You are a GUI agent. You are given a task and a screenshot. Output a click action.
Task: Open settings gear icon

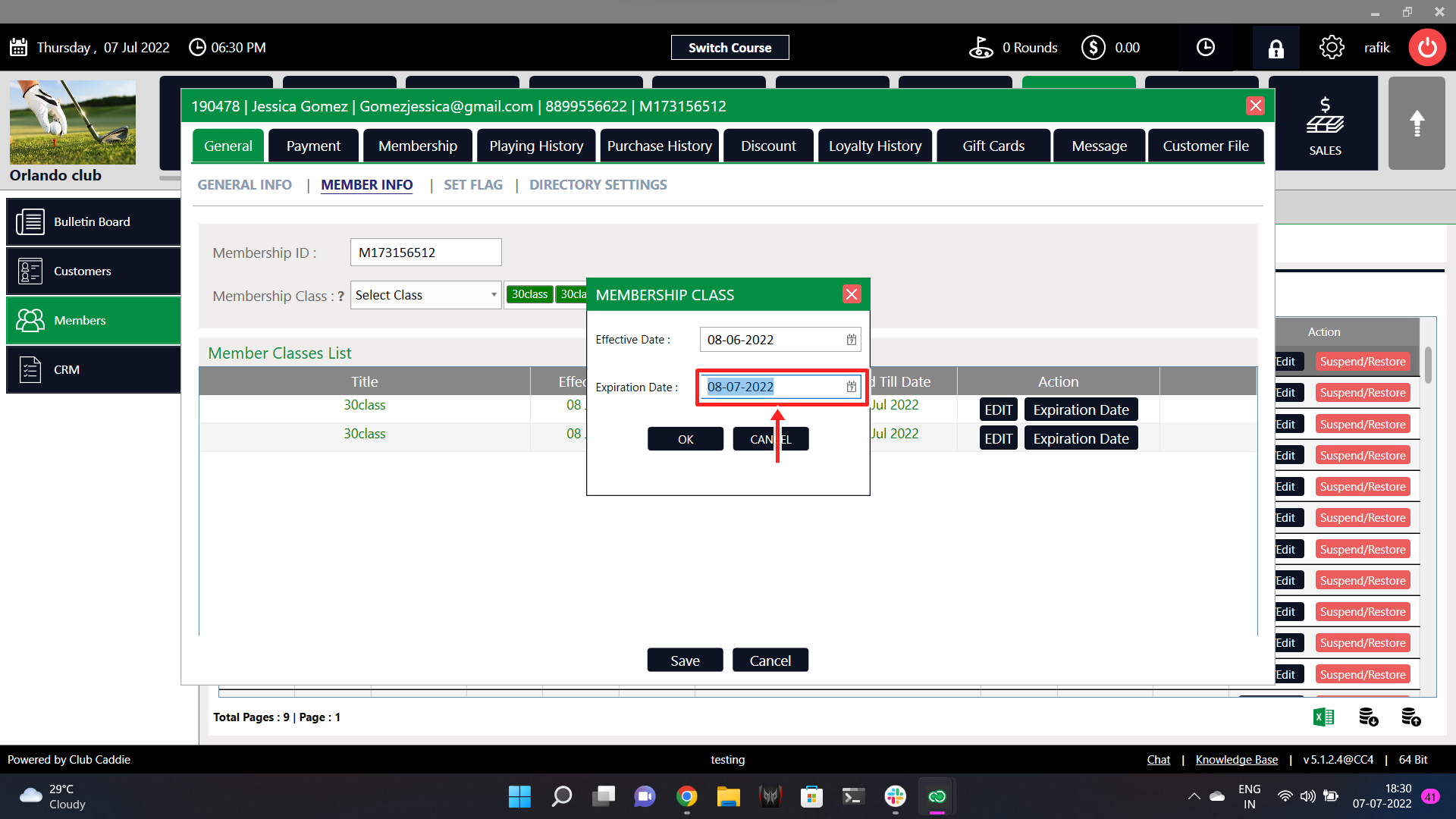(1332, 48)
